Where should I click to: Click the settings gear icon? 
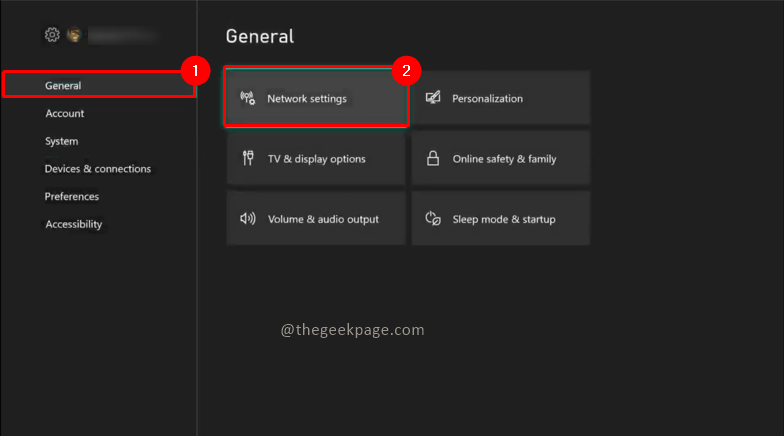point(52,35)
